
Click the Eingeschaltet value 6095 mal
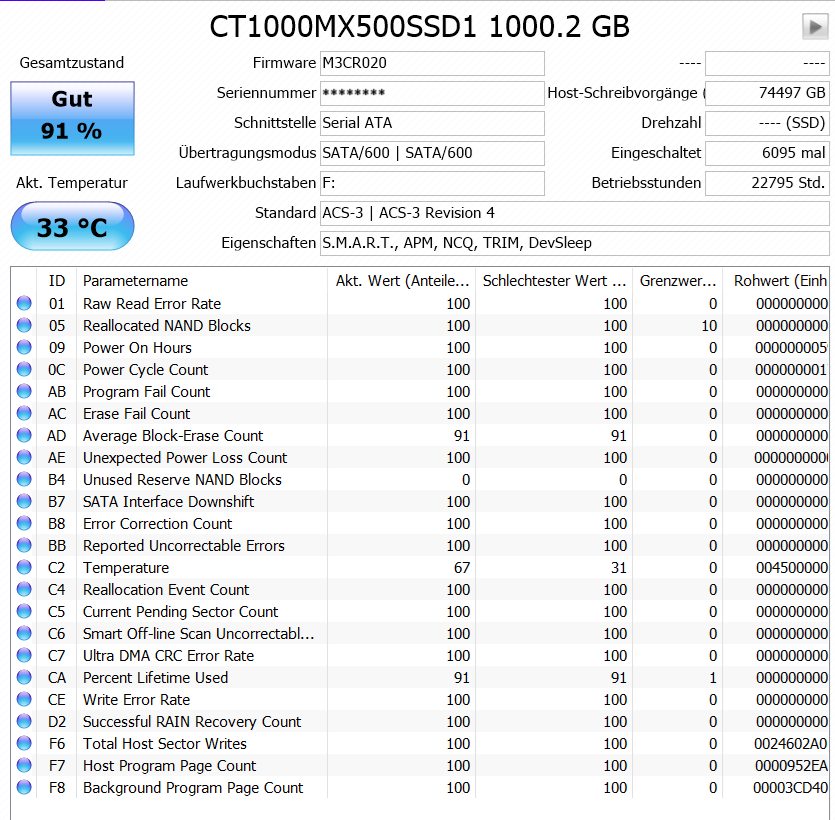click(767, 153)
